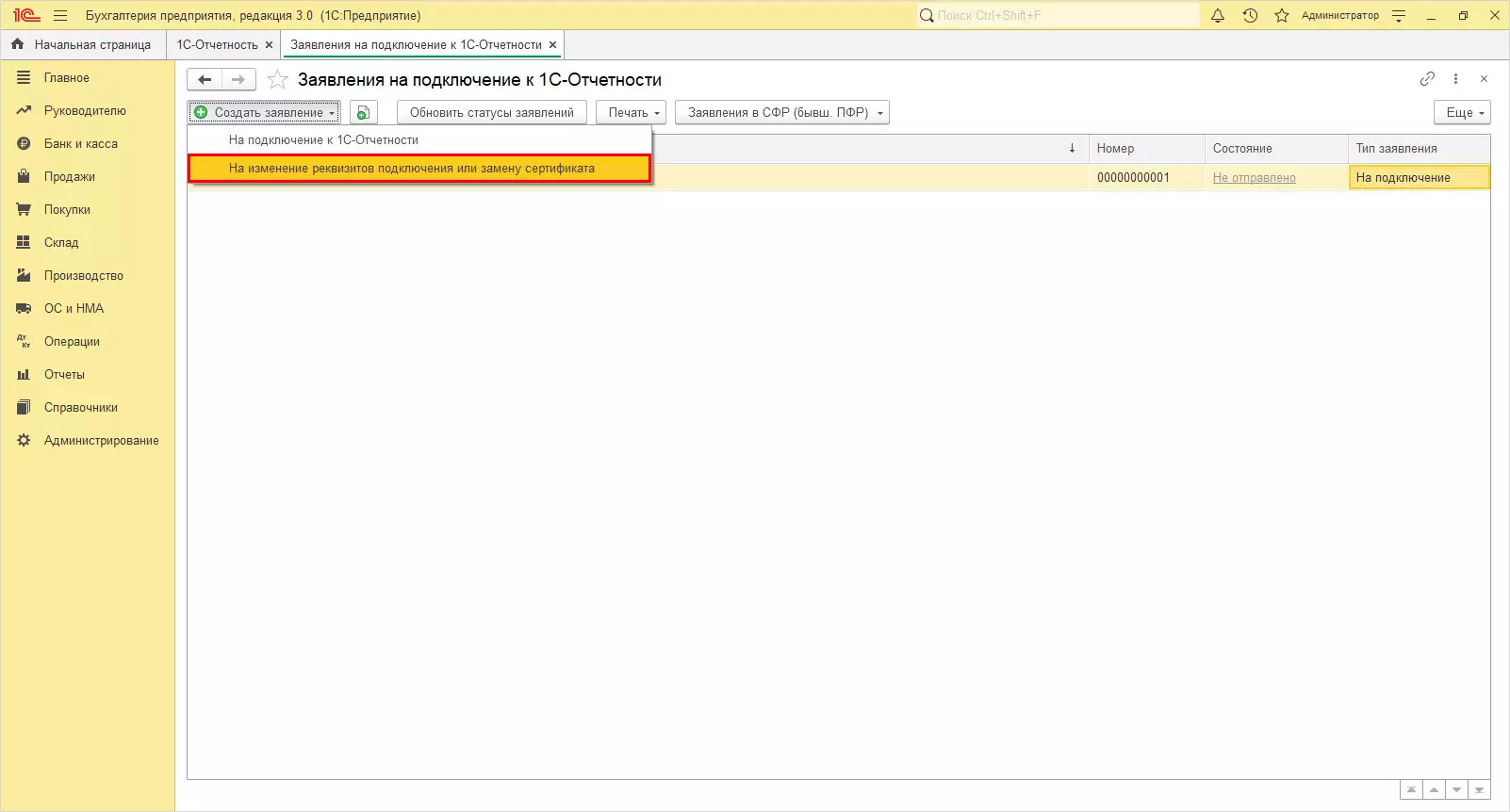Image resolution: width=1510 pixels, height=812 pixels.
Task: Open Отчеты section in sidebar
Action: tap(87, 375)
